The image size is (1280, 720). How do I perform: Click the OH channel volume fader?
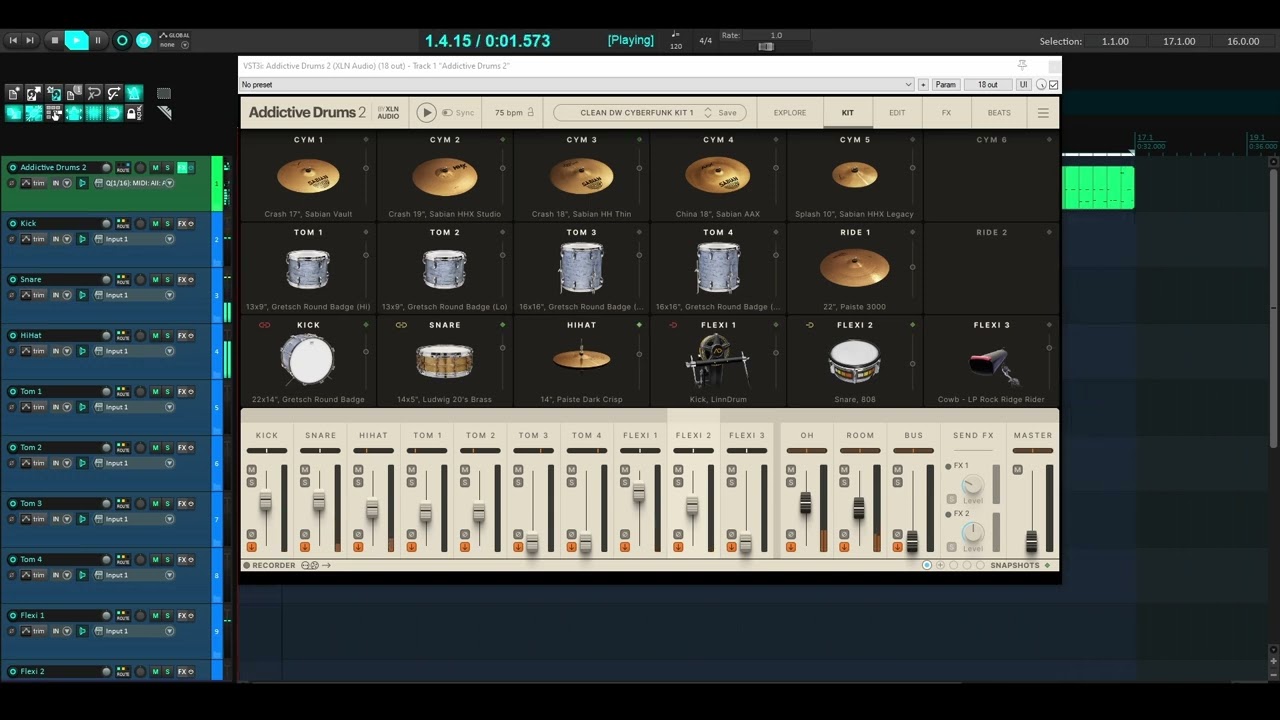point(805,503)
